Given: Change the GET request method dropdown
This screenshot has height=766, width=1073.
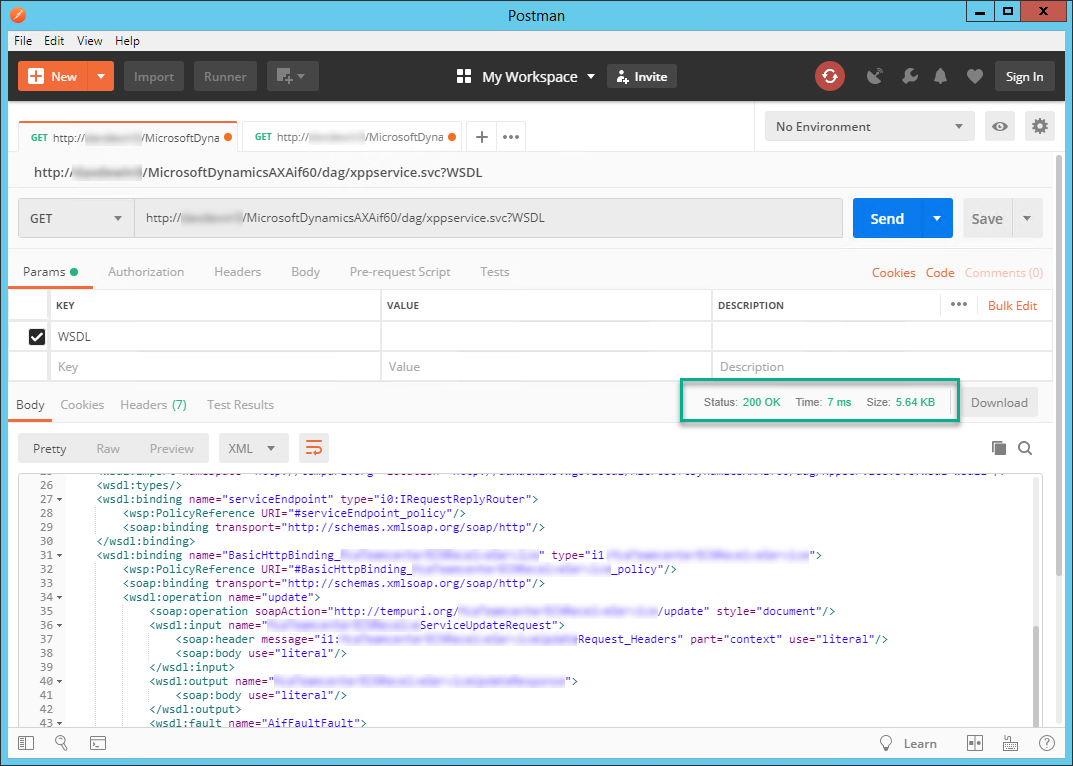Looking at the screenshot, I should (76, 218).
